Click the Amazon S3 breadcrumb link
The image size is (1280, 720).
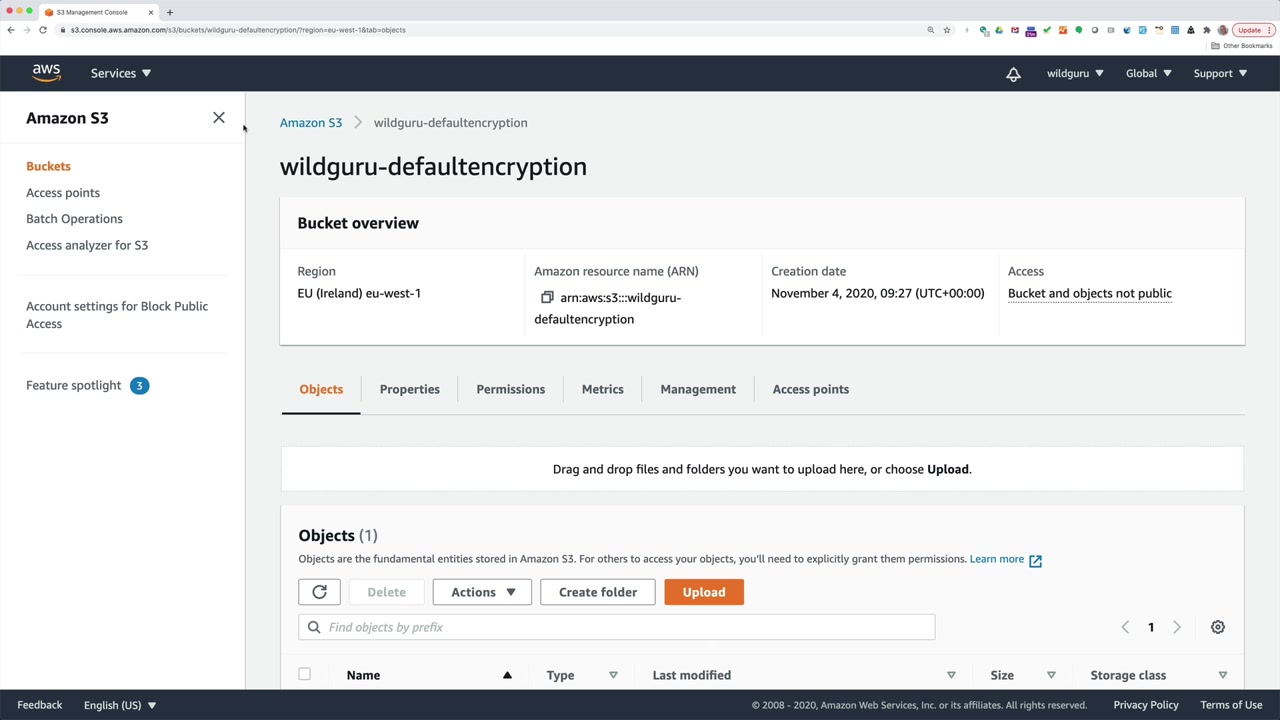click(x=311, y=122)
